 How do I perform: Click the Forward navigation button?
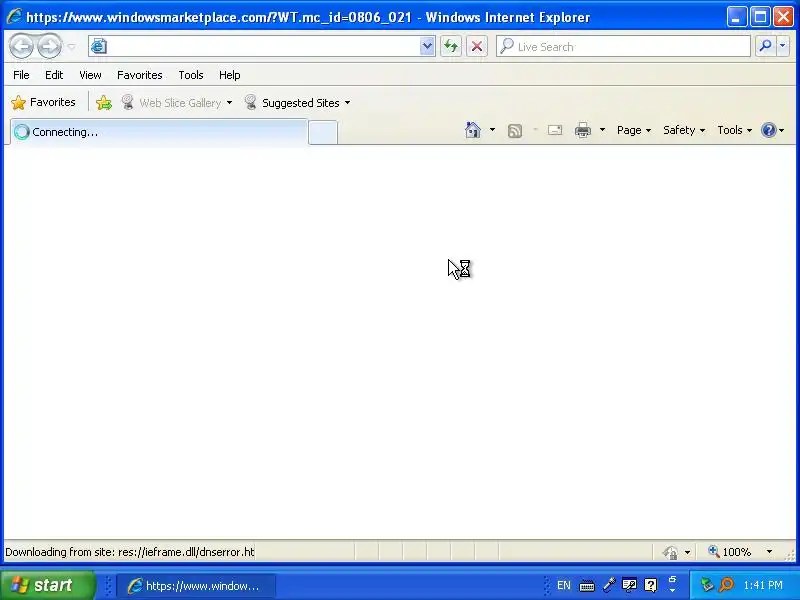point(49,46)
